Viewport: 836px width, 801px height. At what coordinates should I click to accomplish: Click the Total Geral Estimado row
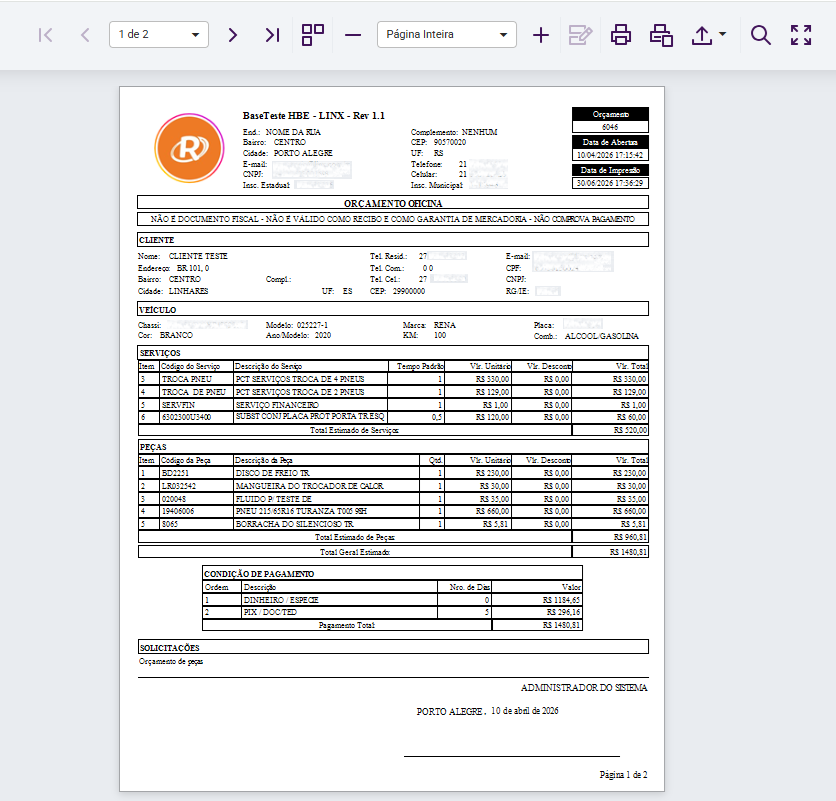tap(393, 551)
